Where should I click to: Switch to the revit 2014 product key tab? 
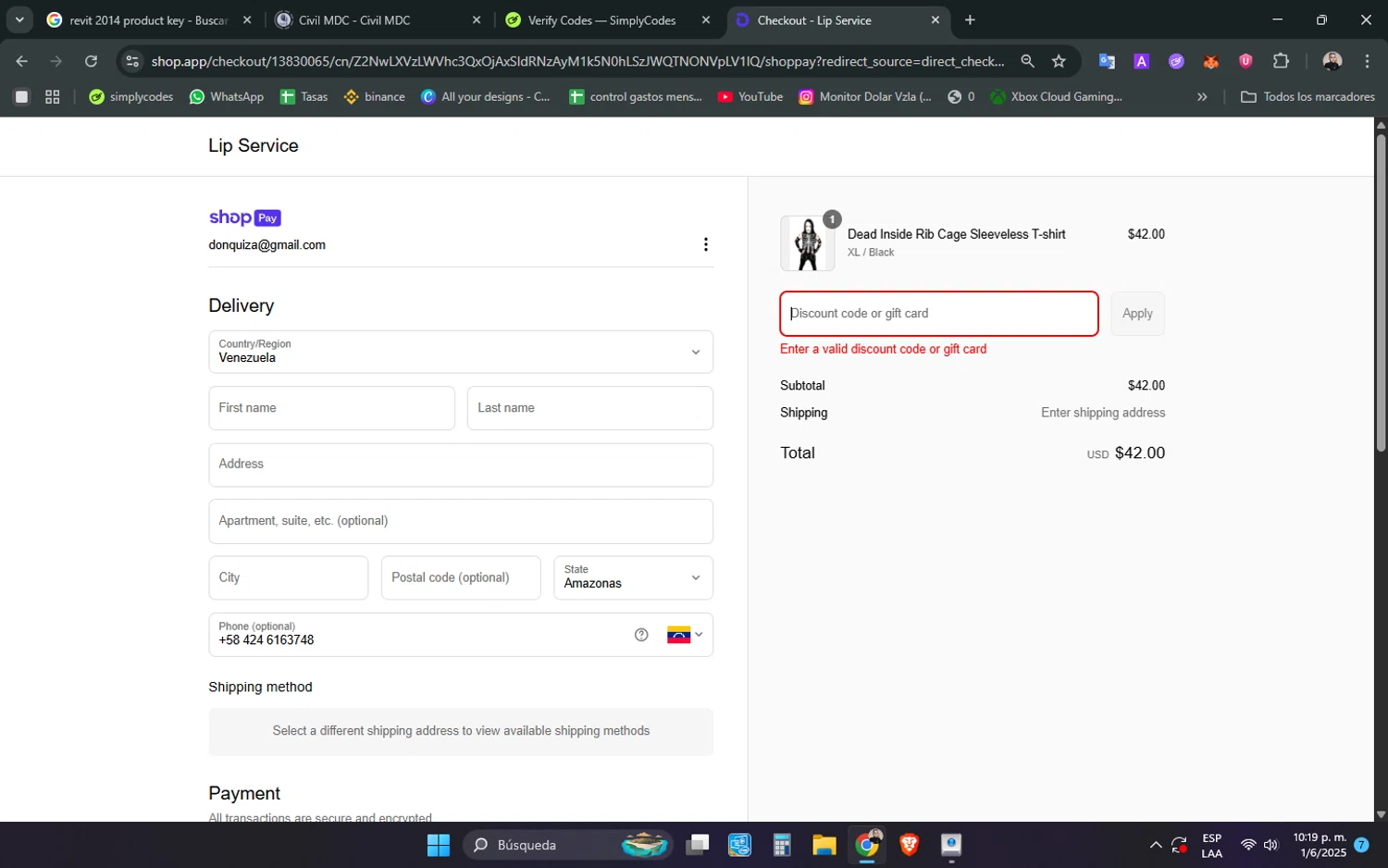[148, 20]
